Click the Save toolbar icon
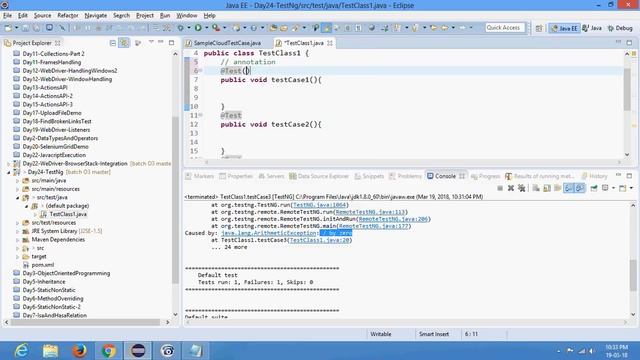Image resolution: width=640 pixels, height=360 pixels. (x=25, y=28)
